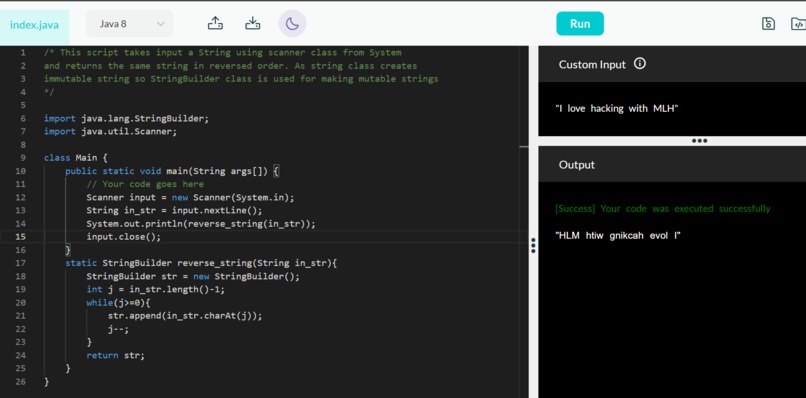The width and height of the screenshot is (806, 398).
Task: Click the line "class Main {"
Action: [x=76, y=158]
